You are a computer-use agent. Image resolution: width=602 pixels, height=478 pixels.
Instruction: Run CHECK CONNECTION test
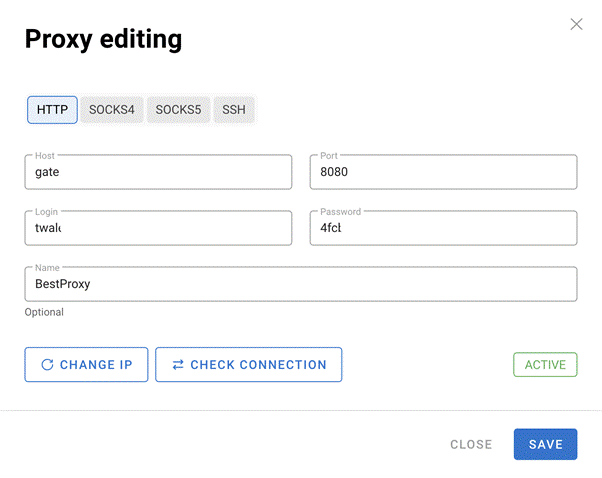(x=249, y=365)
